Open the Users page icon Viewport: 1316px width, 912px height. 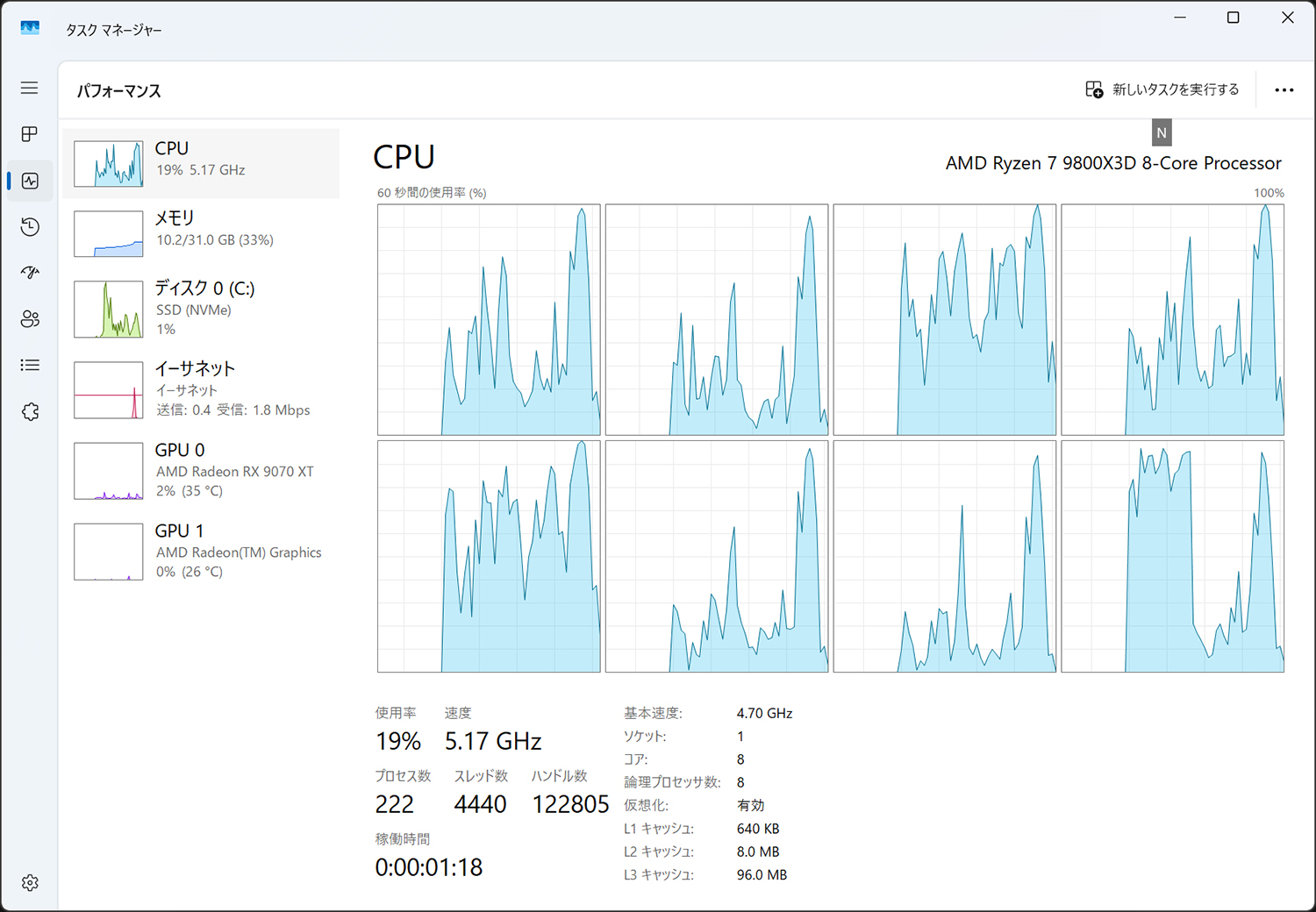click(30, 319)
